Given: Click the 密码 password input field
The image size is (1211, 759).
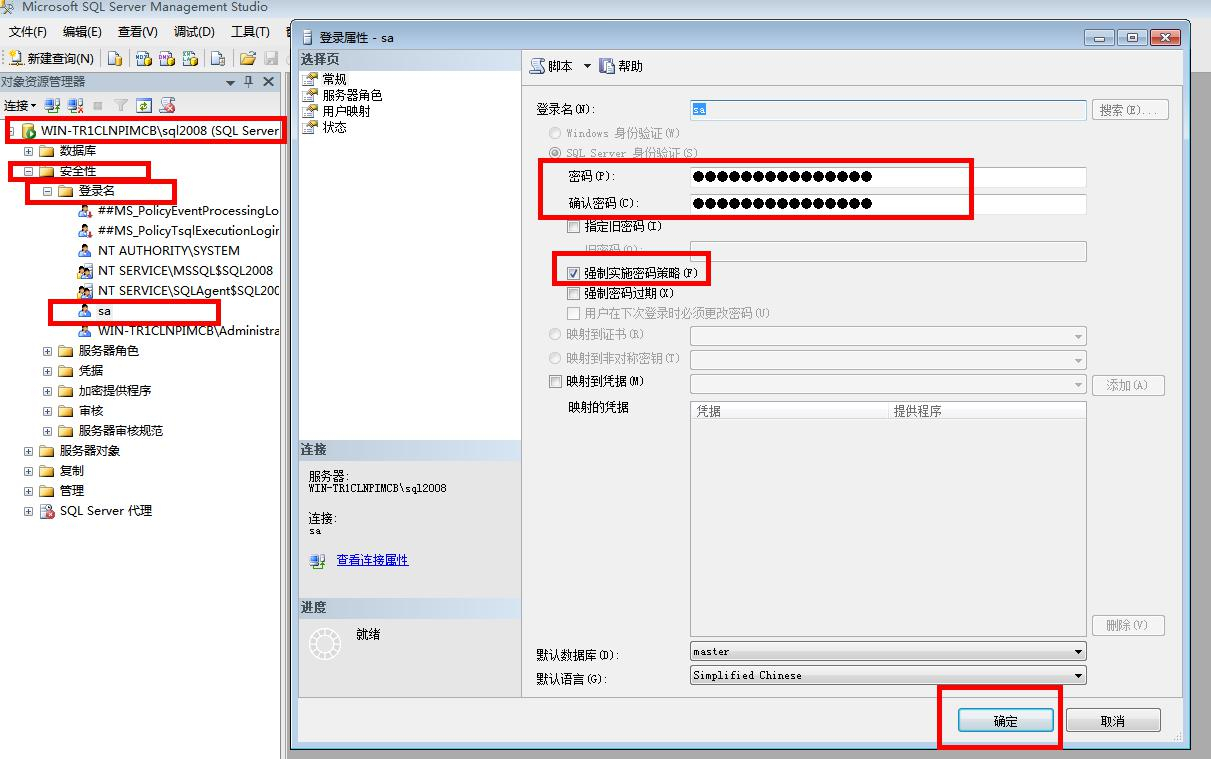Looking at the screenshot, I should point(886,177).
